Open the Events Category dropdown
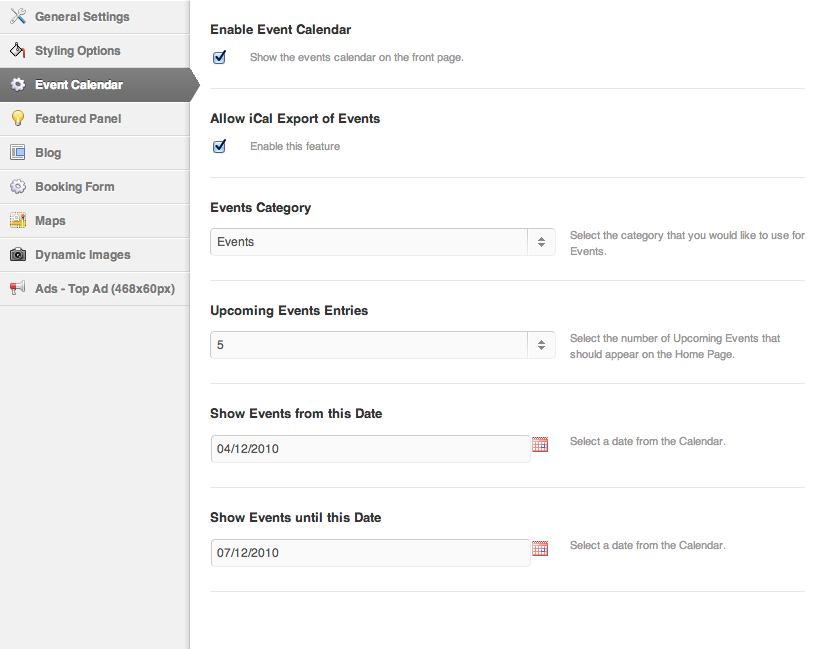This screenshot has height=649, width=823. click(383, 242)
